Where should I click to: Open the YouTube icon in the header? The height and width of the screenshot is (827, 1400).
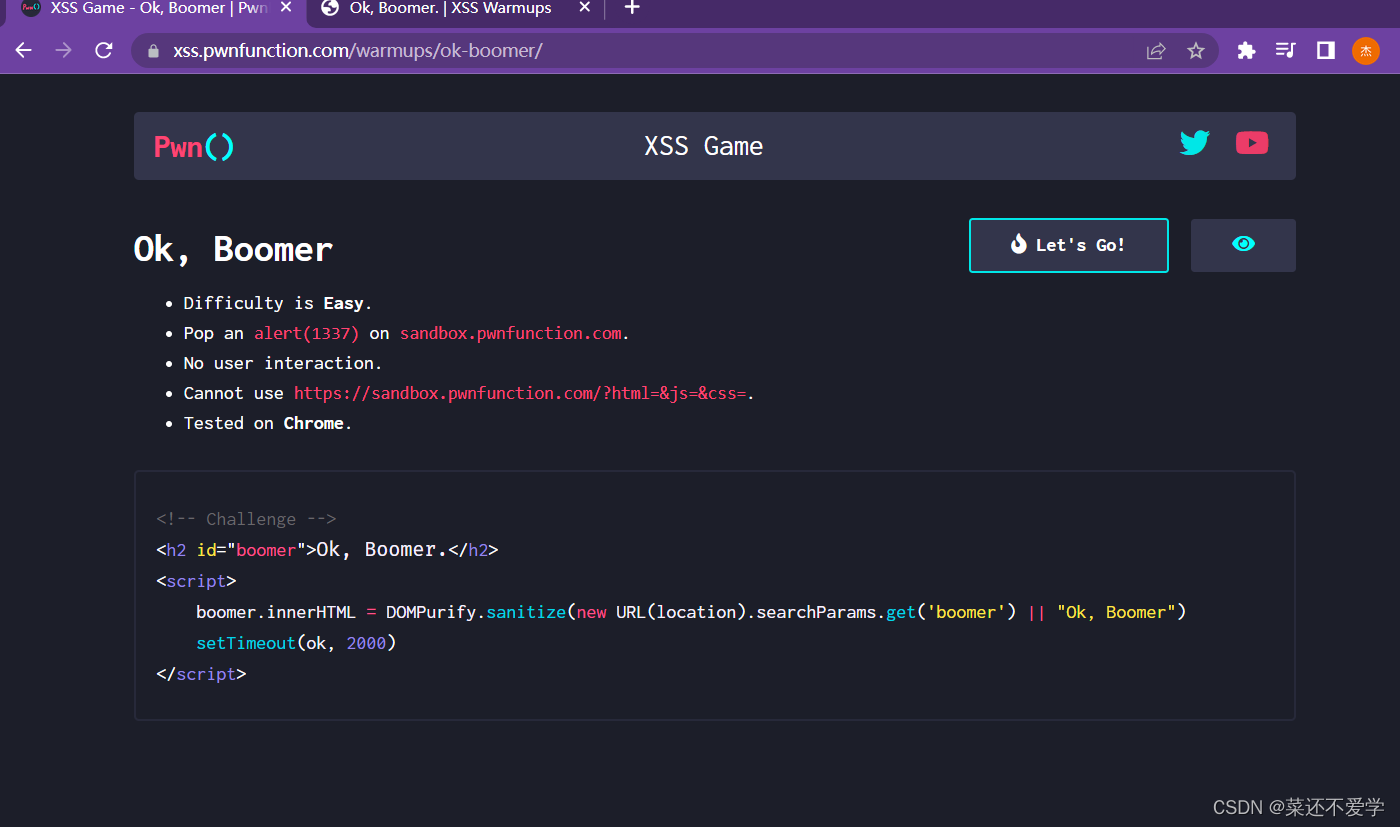1252,143
